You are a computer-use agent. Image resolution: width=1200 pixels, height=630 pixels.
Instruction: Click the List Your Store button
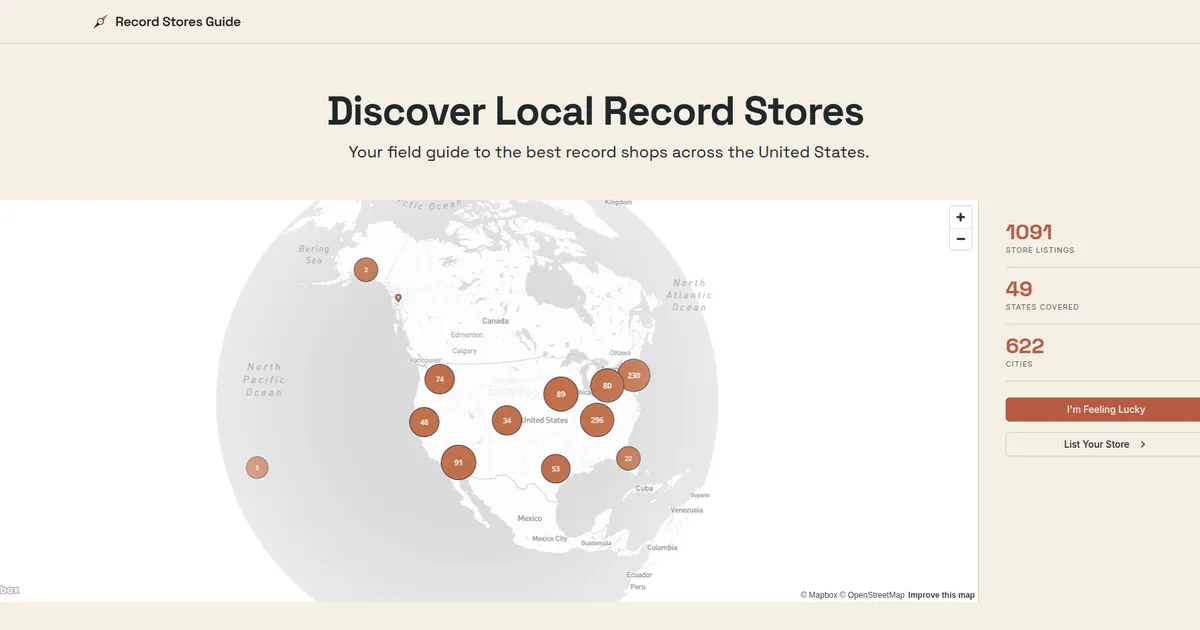pos(1103,444)
